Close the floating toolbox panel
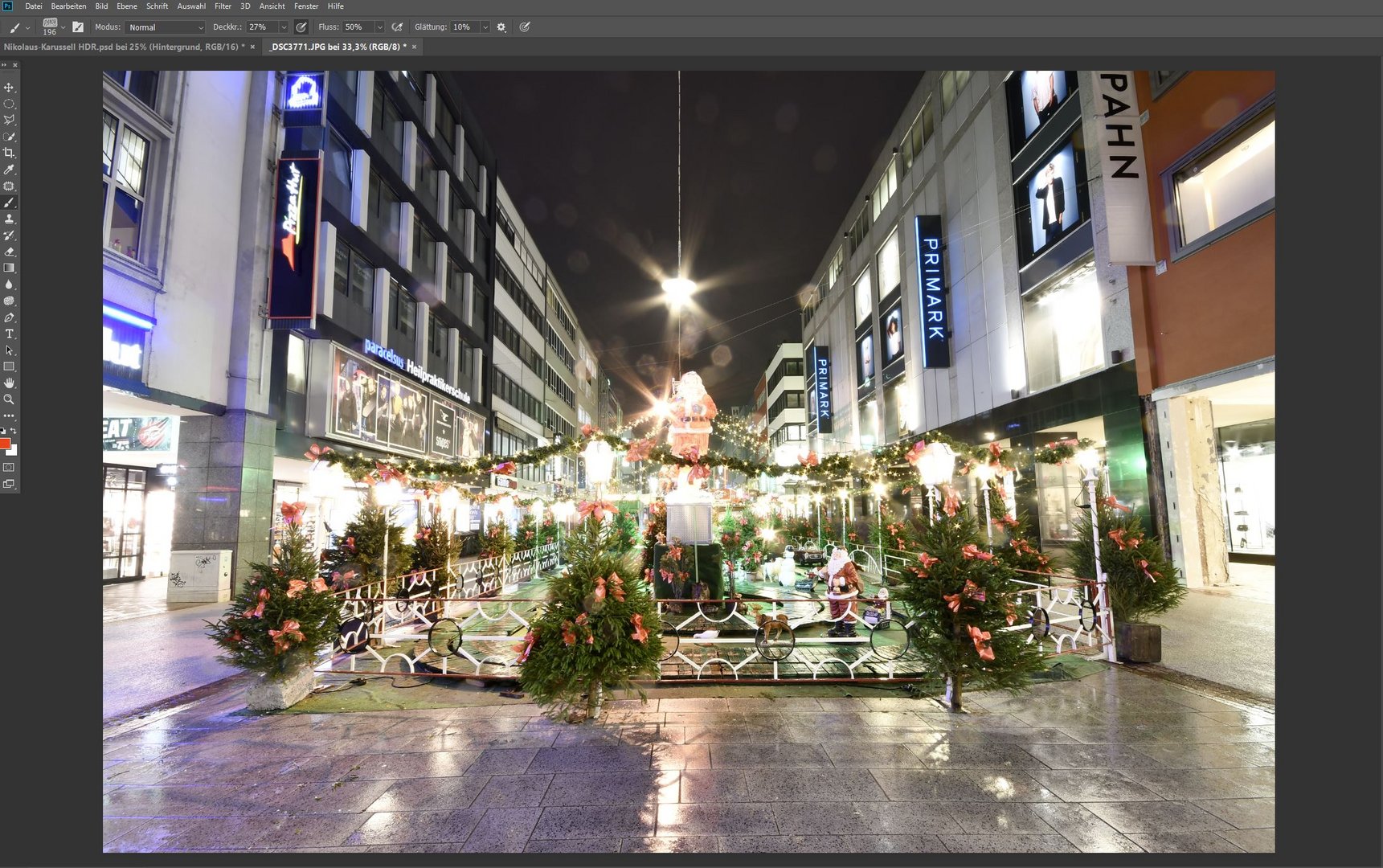The width and height of the screenshot is (1383, 868). [x=15, y=65]
